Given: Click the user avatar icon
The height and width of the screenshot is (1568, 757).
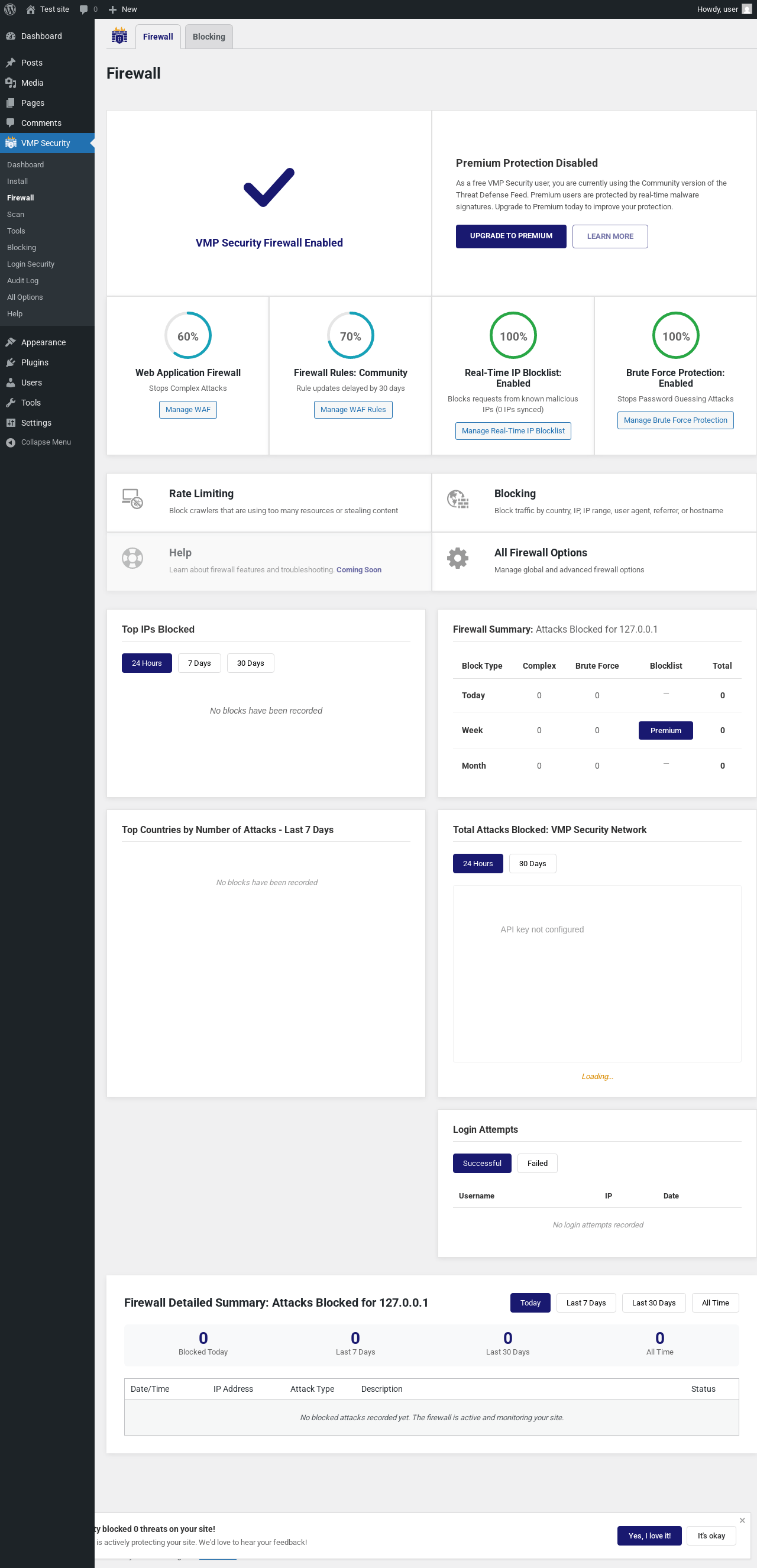Looking at the screenshot, I should coord(746,9).
